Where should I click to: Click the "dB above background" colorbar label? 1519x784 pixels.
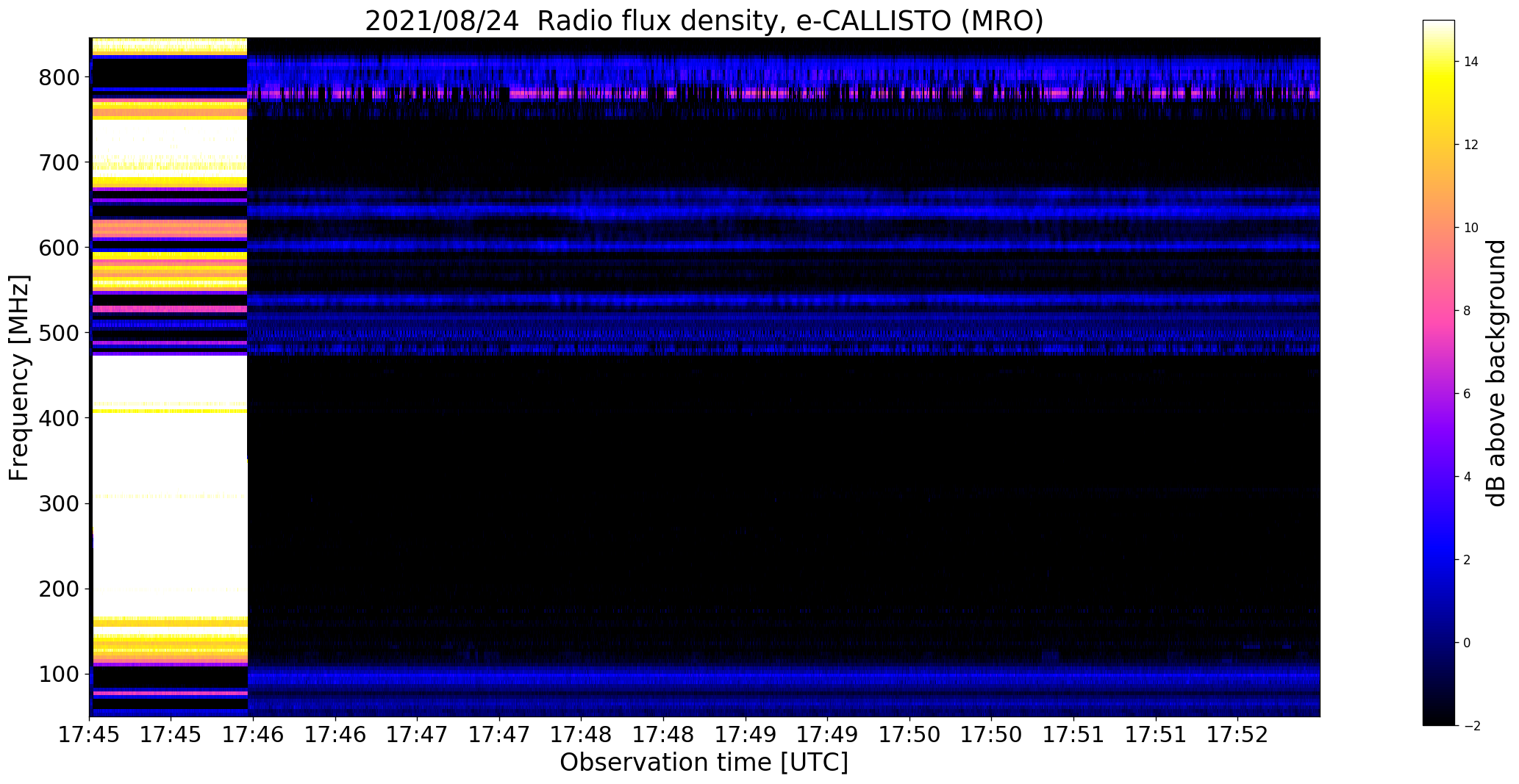tap(1496, 373)
